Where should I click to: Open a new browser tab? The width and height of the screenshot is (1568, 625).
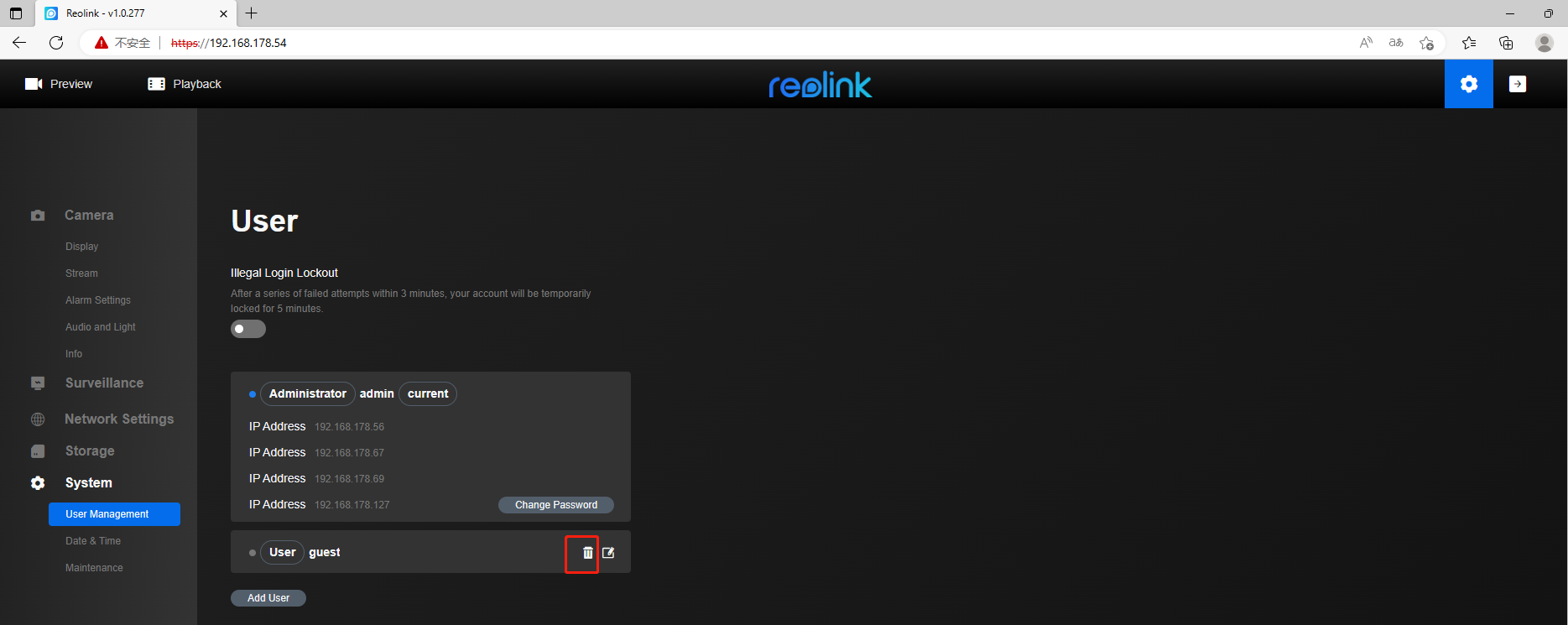pos(252,13)
